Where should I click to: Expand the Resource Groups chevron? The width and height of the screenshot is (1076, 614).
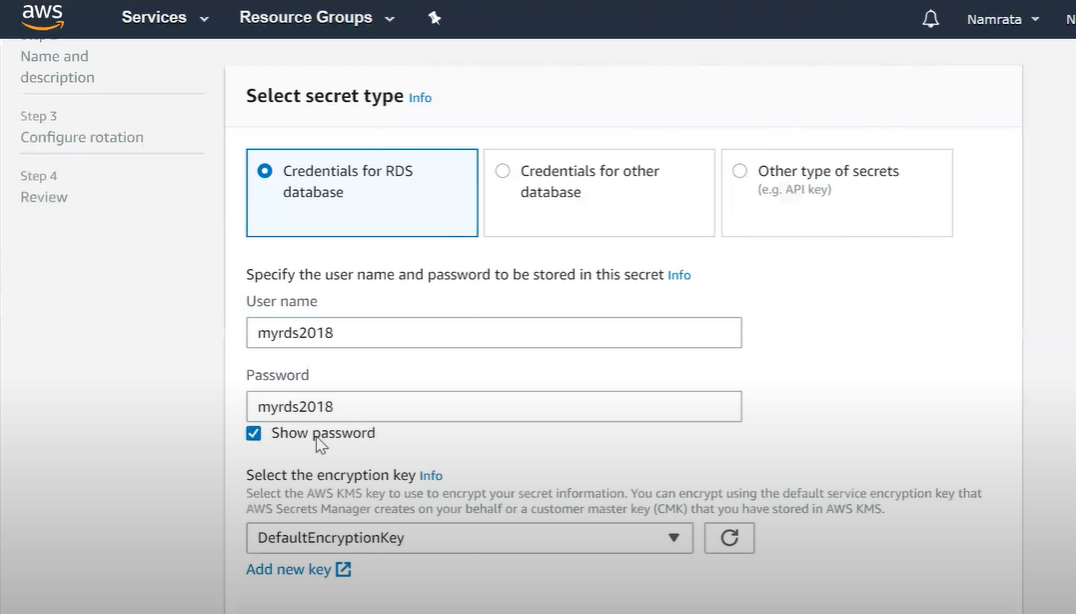coord(390,19)
